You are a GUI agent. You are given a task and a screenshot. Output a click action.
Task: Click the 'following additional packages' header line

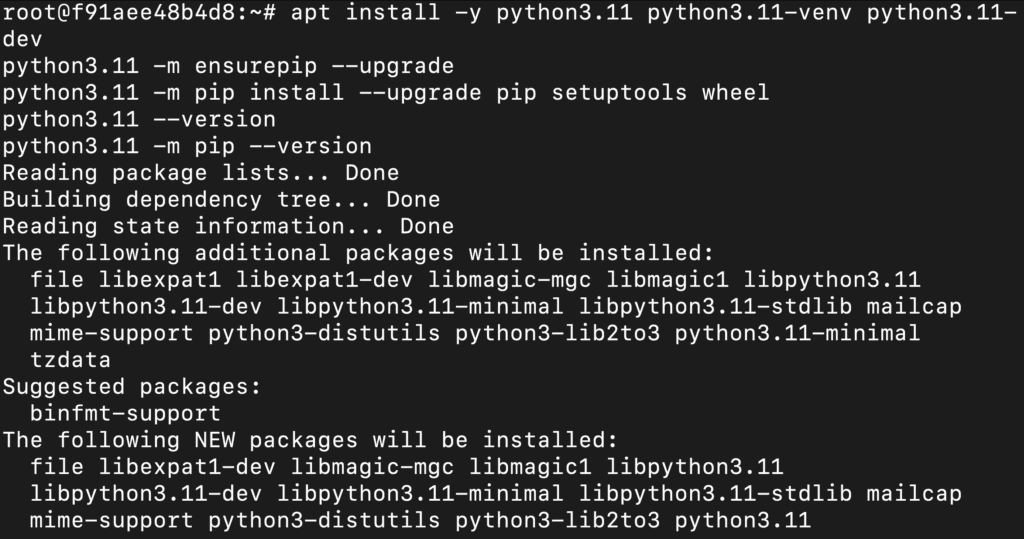tap(358, 253)
